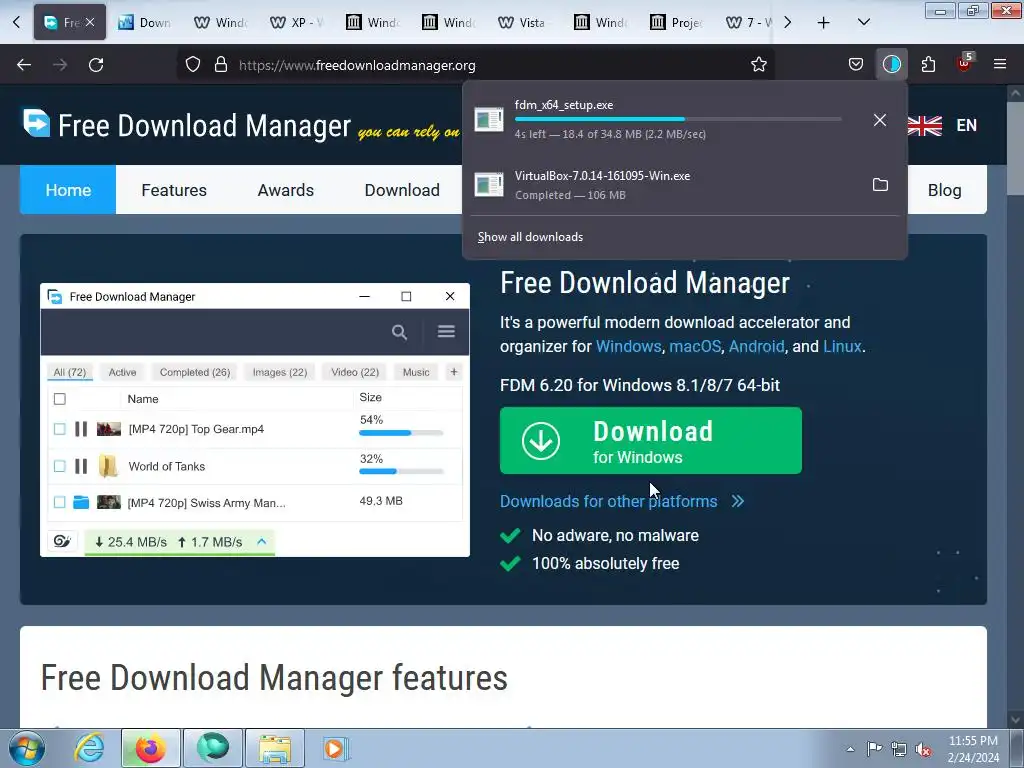The width and height of the screenshot is (1024, 768).
Task: Click the Free Download Manager logo icon
Action: 36,123
